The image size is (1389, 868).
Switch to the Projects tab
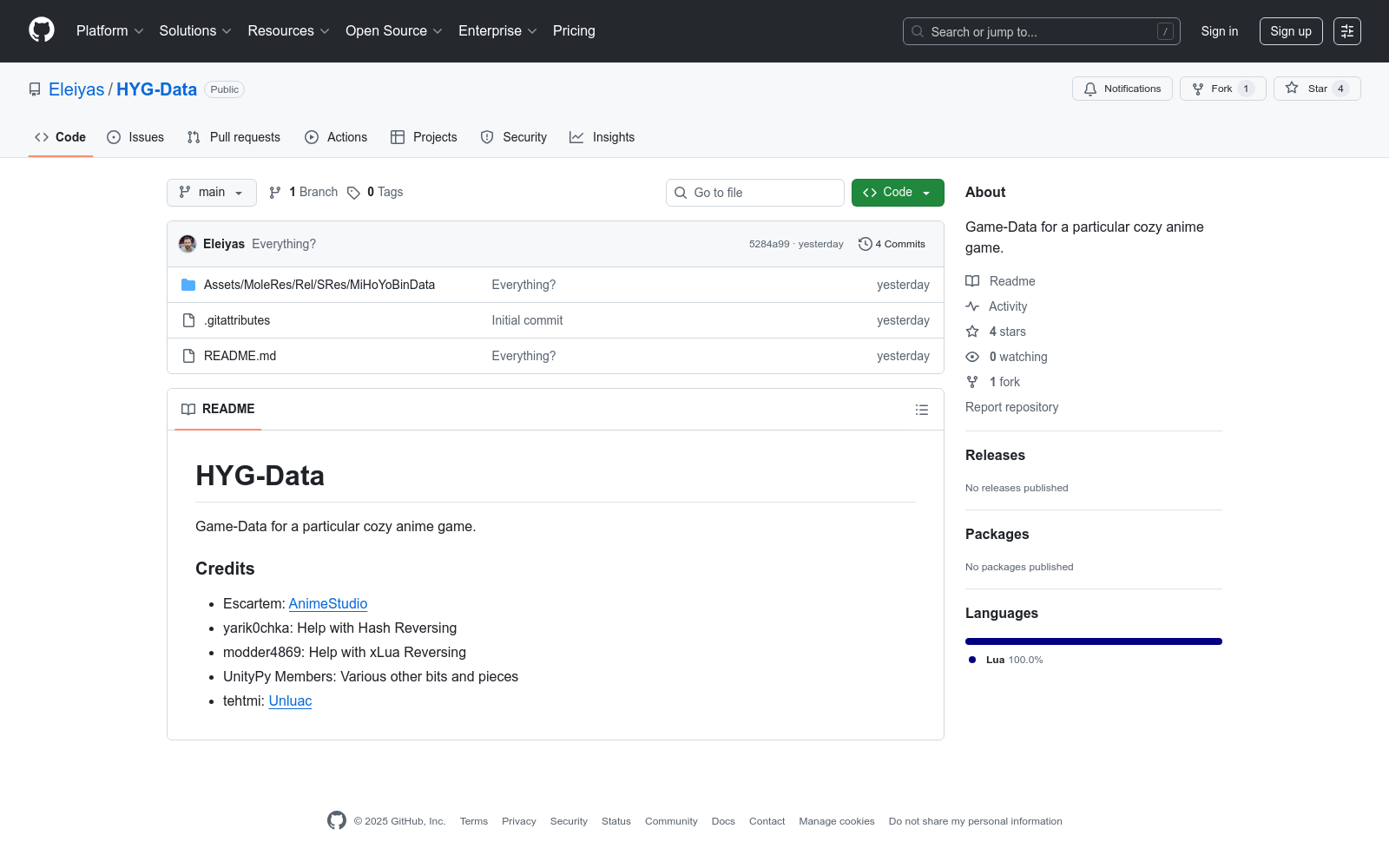pos(424,137)
